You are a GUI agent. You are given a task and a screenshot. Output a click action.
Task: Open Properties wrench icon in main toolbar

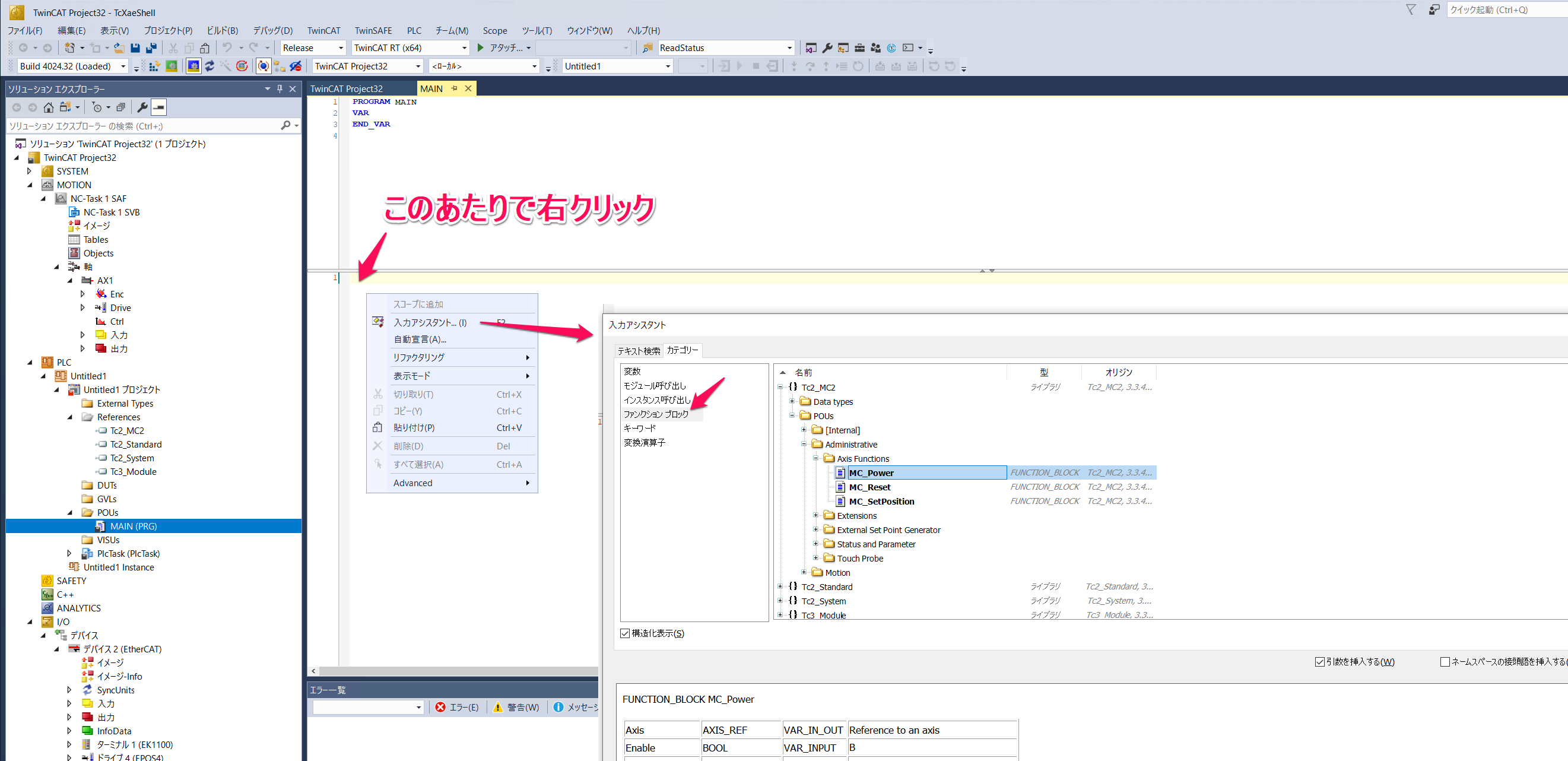pos(827,48)
